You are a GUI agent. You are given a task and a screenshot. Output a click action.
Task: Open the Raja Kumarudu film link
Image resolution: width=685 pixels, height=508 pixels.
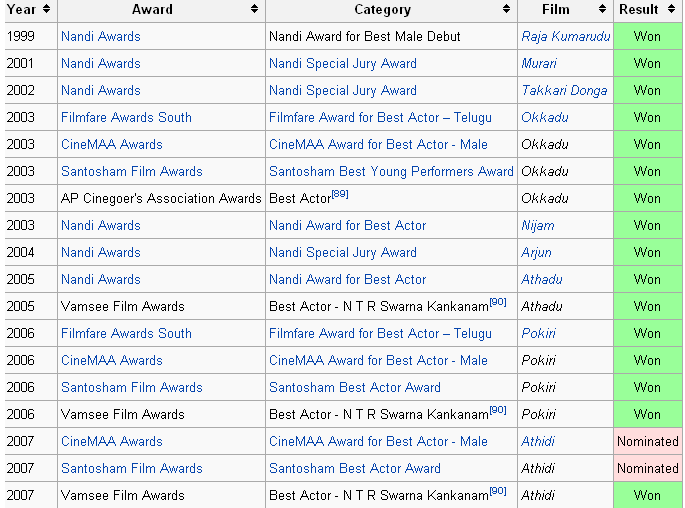[x=565, y=37]
